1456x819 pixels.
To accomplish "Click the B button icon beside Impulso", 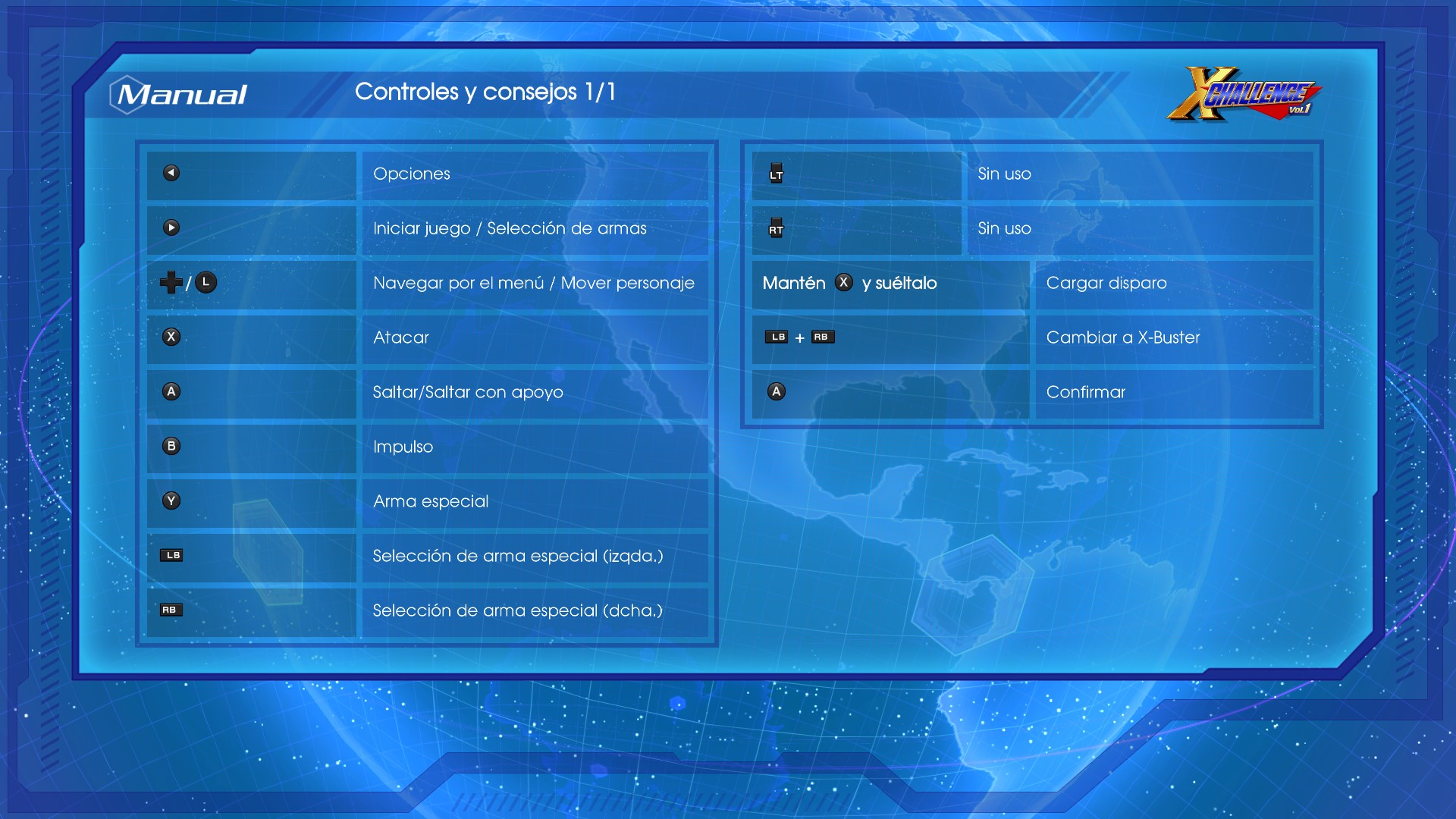I will (x=171, y=446).
